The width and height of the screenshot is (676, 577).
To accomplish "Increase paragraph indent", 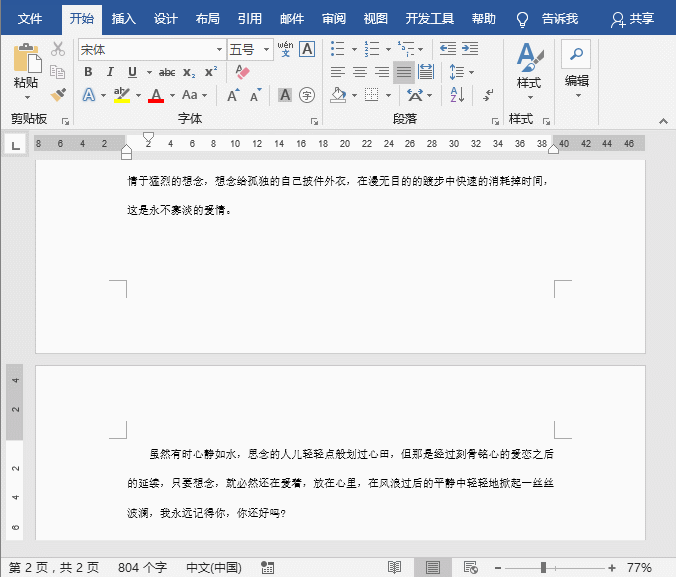I will point(470,49).
